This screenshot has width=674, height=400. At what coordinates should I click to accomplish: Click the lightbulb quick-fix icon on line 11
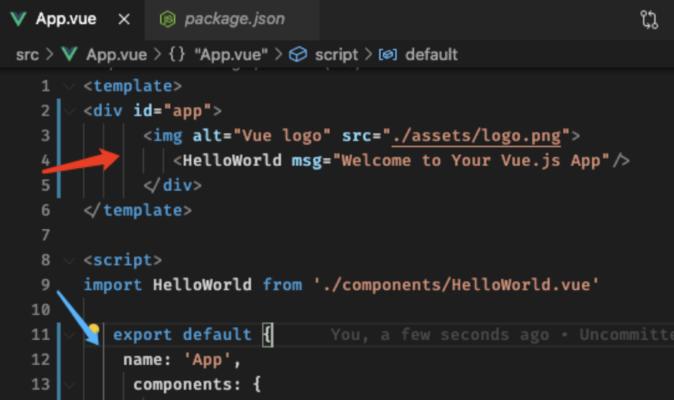pos(94,330)
